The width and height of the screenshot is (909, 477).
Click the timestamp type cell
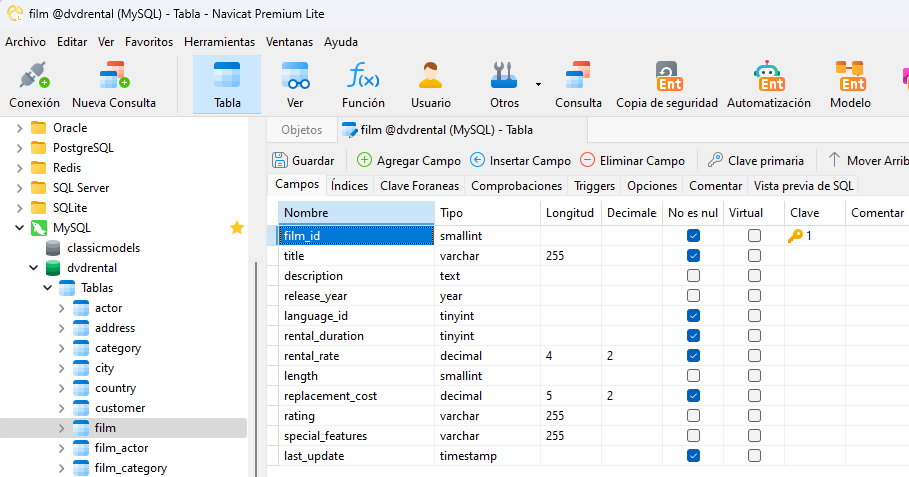tap(487, 456)
